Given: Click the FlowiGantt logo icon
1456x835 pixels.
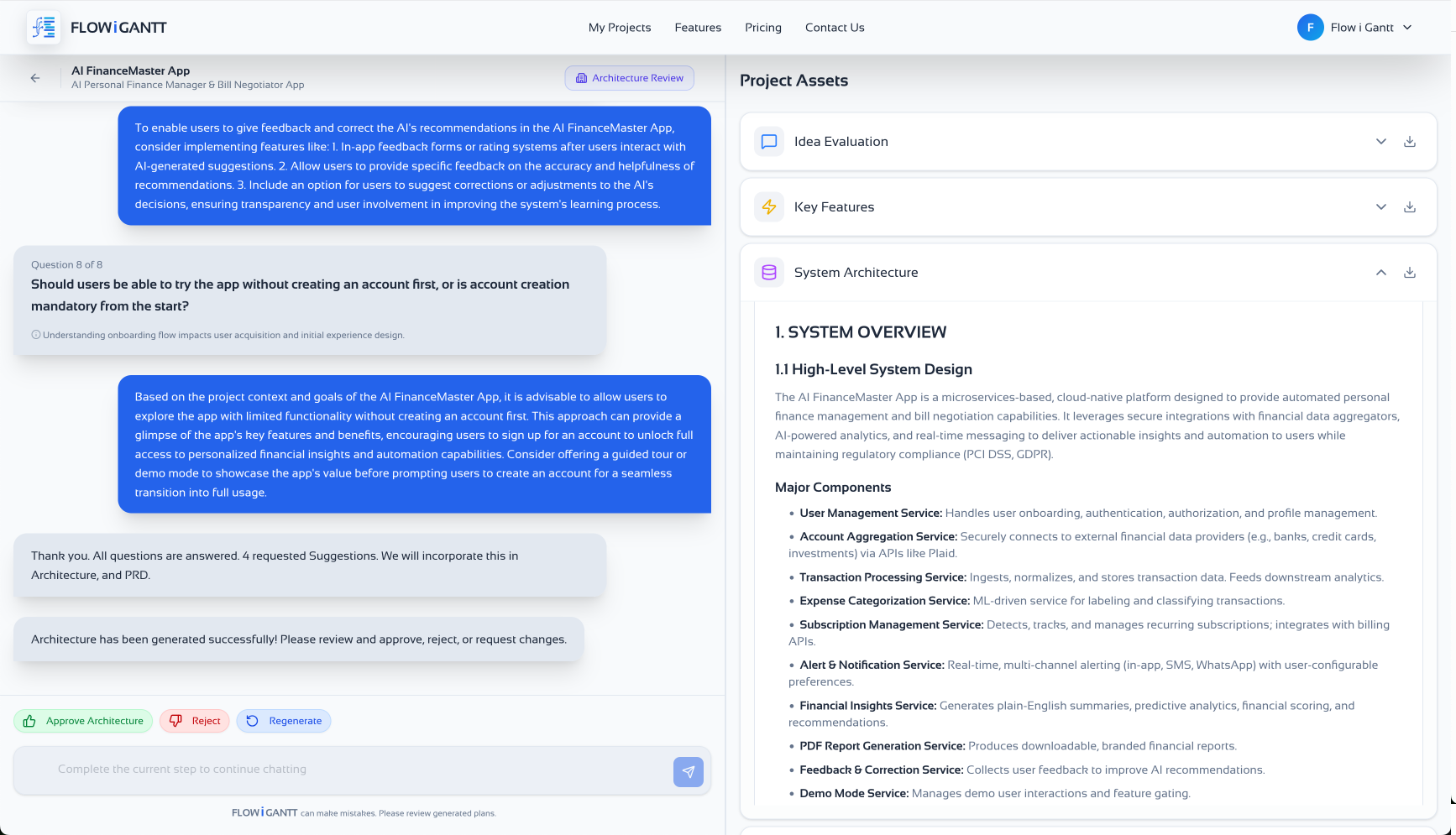Looking at the screenshot, I should pyautogui.click(x=44, y=28).
